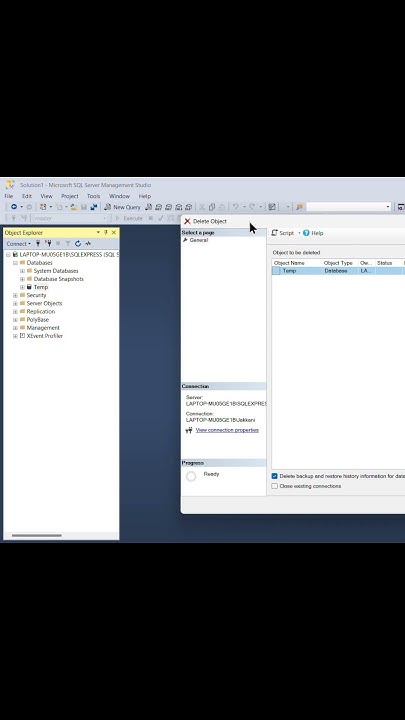Click the Undo toolbar icon
Image resolution: width=405 pixels, height=720 pixels.
point(236,207)
